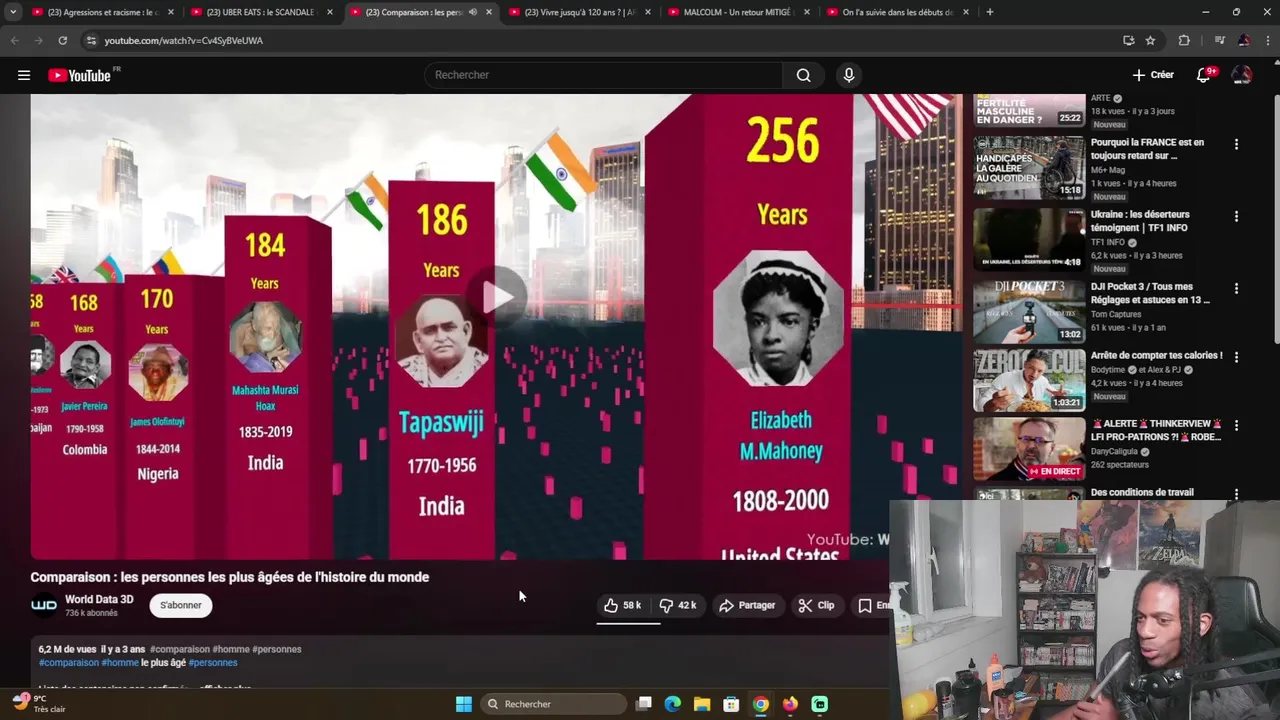Open options for Ukraine déserteurs video

[x=1236, y=216]
